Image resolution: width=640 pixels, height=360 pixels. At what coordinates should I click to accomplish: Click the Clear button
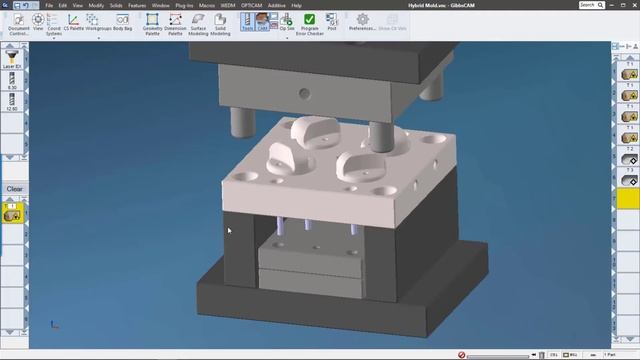tap(15, 189)
